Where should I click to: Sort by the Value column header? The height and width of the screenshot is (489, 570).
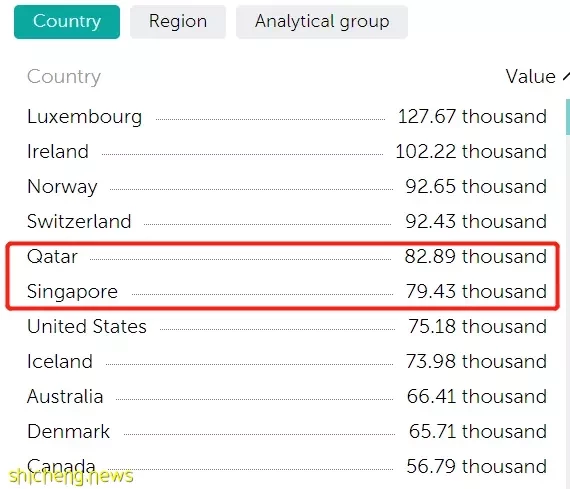(x=530, y=77)
